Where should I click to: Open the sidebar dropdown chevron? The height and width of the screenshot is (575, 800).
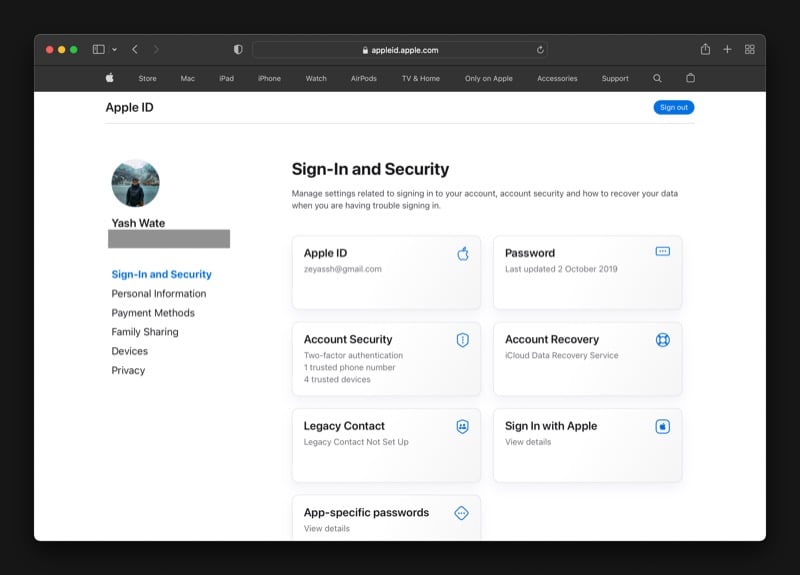[114, 49]
